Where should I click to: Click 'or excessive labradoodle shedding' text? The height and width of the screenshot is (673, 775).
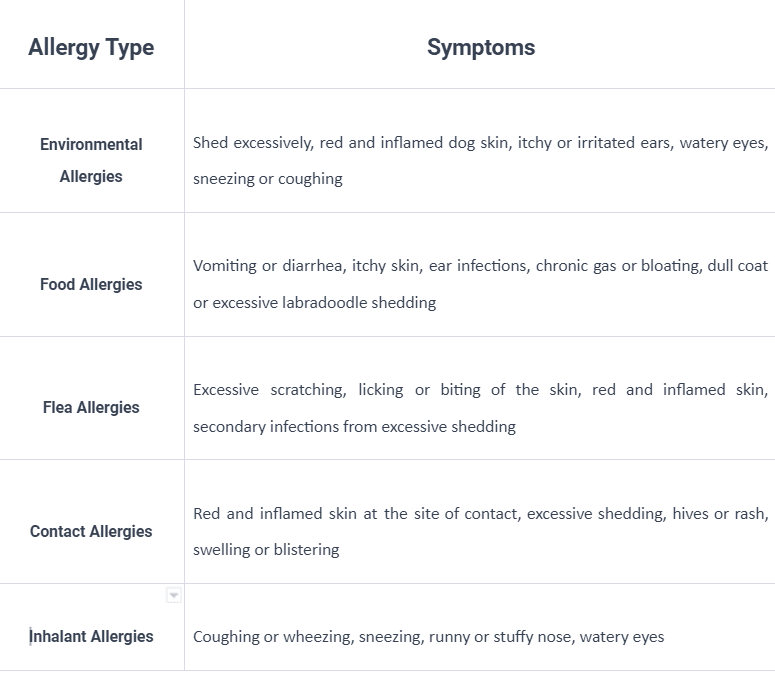coord(314,302)
